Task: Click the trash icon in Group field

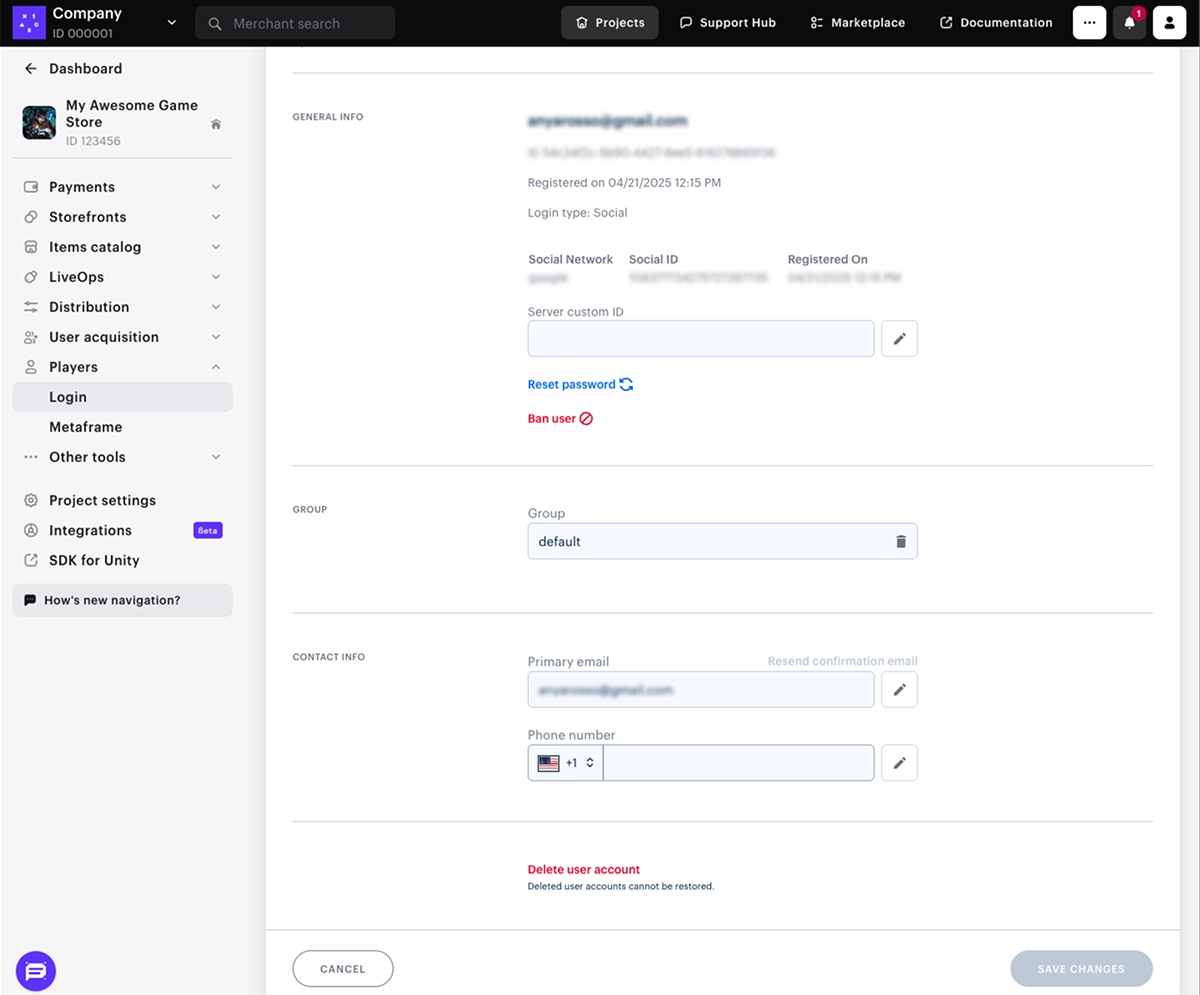Action: [900, 541]
